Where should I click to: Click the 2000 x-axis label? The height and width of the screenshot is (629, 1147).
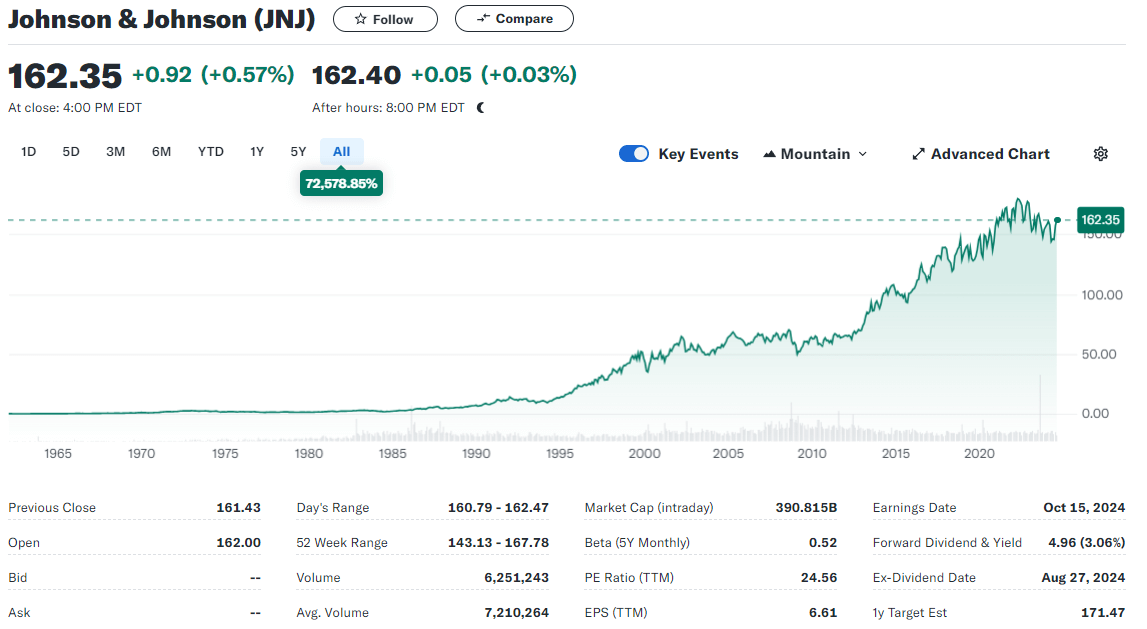[x=644, y=454]
